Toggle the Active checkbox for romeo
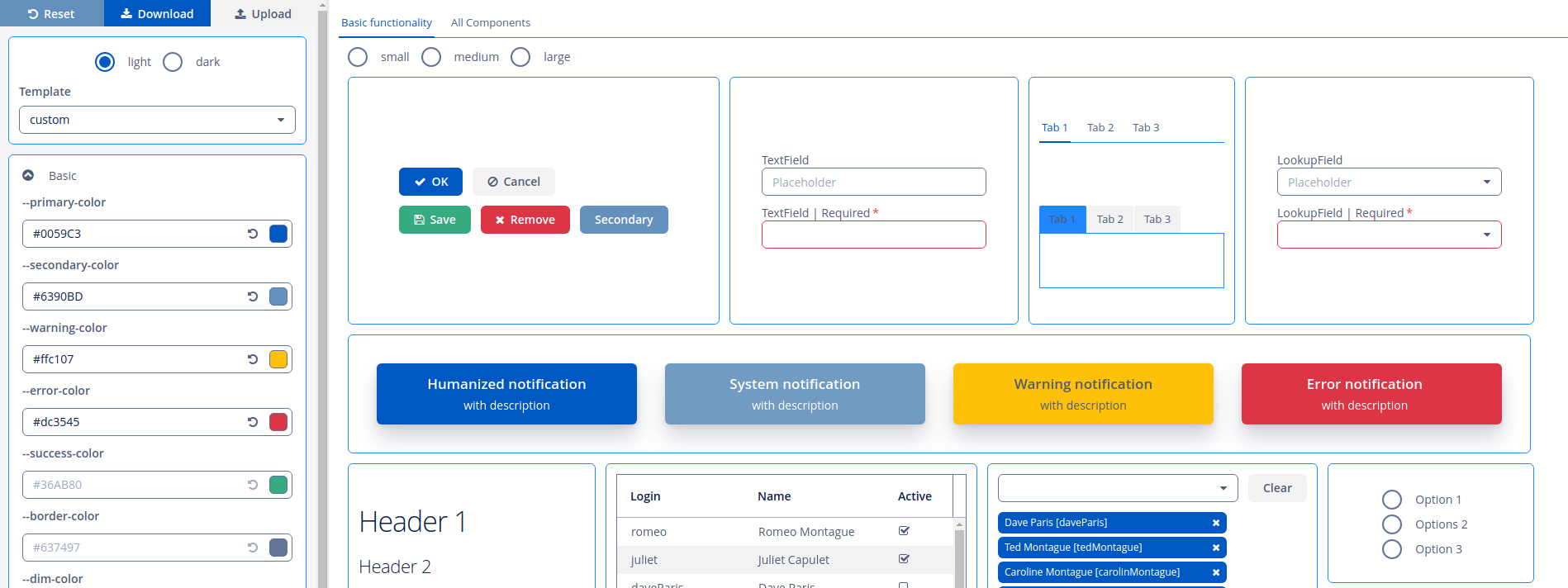Screen dimensions: 1568x588 point(904,531)
